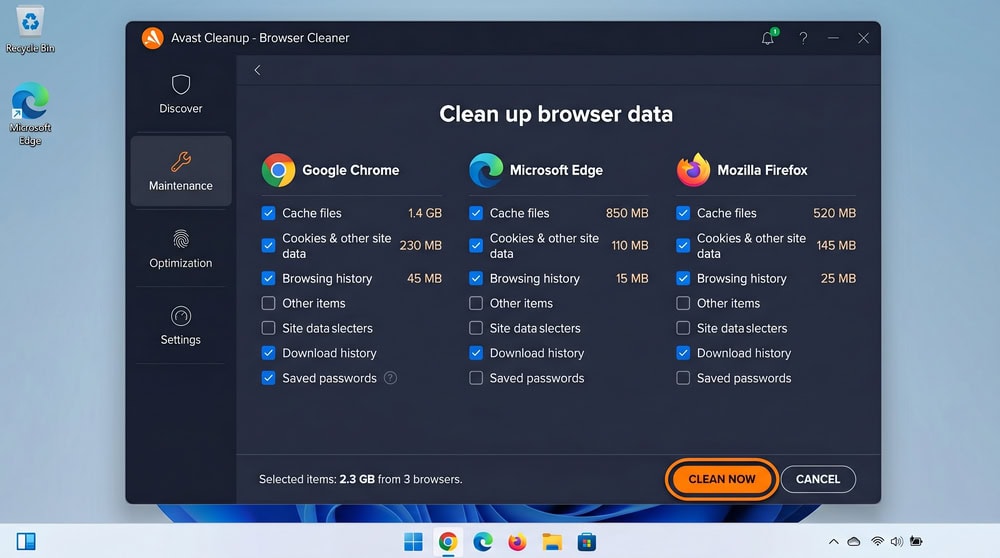Viewport: 1000px width, 558px height.
Task: Click the Mozilla Firefox logo in cleaner
Action: (x=693, y=170)
